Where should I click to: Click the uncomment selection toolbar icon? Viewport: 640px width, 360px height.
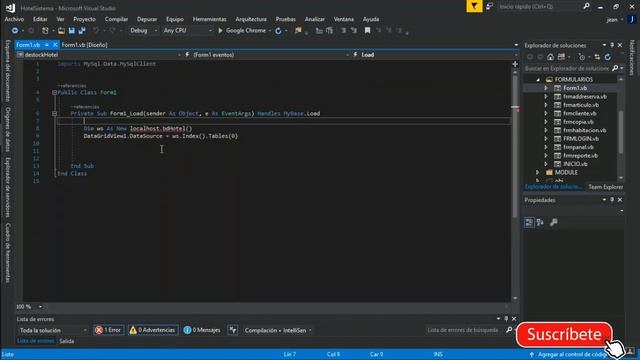pyautogui.click(x=354, y=31)
